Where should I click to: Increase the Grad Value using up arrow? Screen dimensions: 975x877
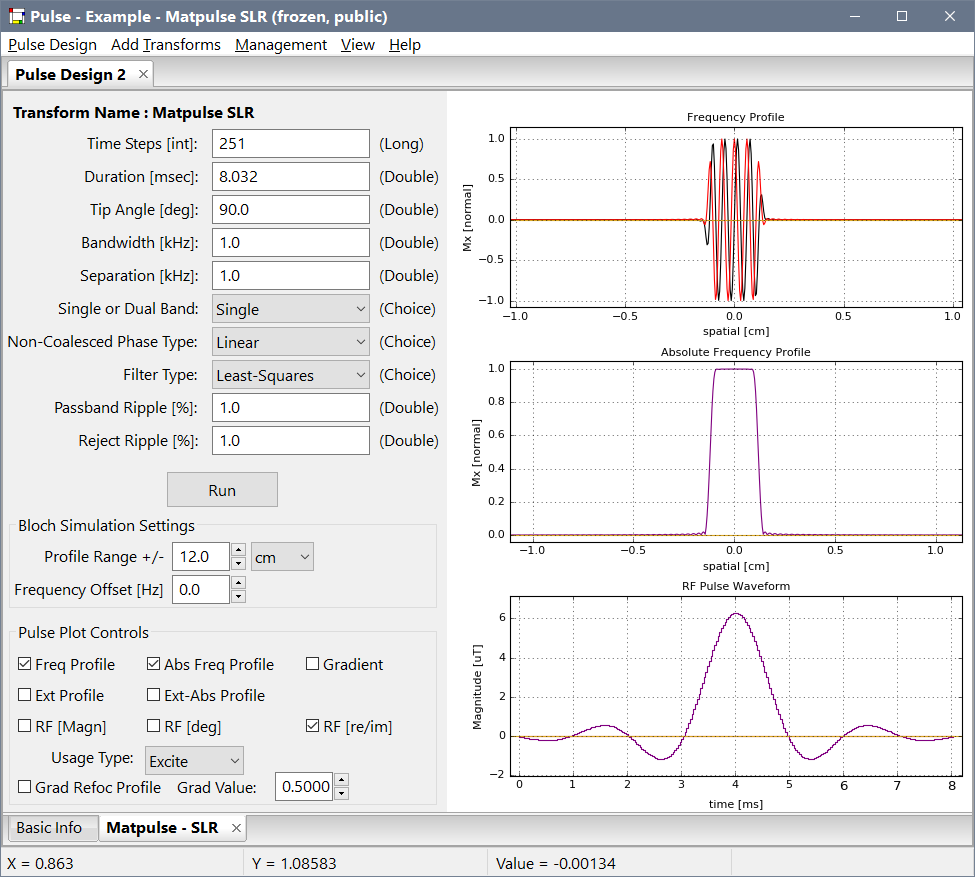tap(342, 781)
